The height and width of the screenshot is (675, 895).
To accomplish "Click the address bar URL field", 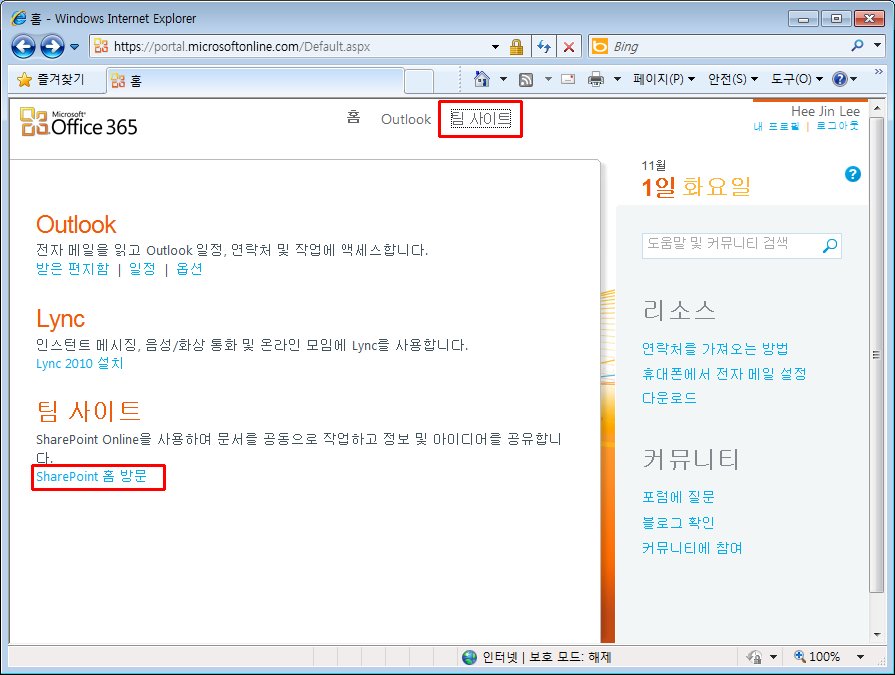I will 291,46.
